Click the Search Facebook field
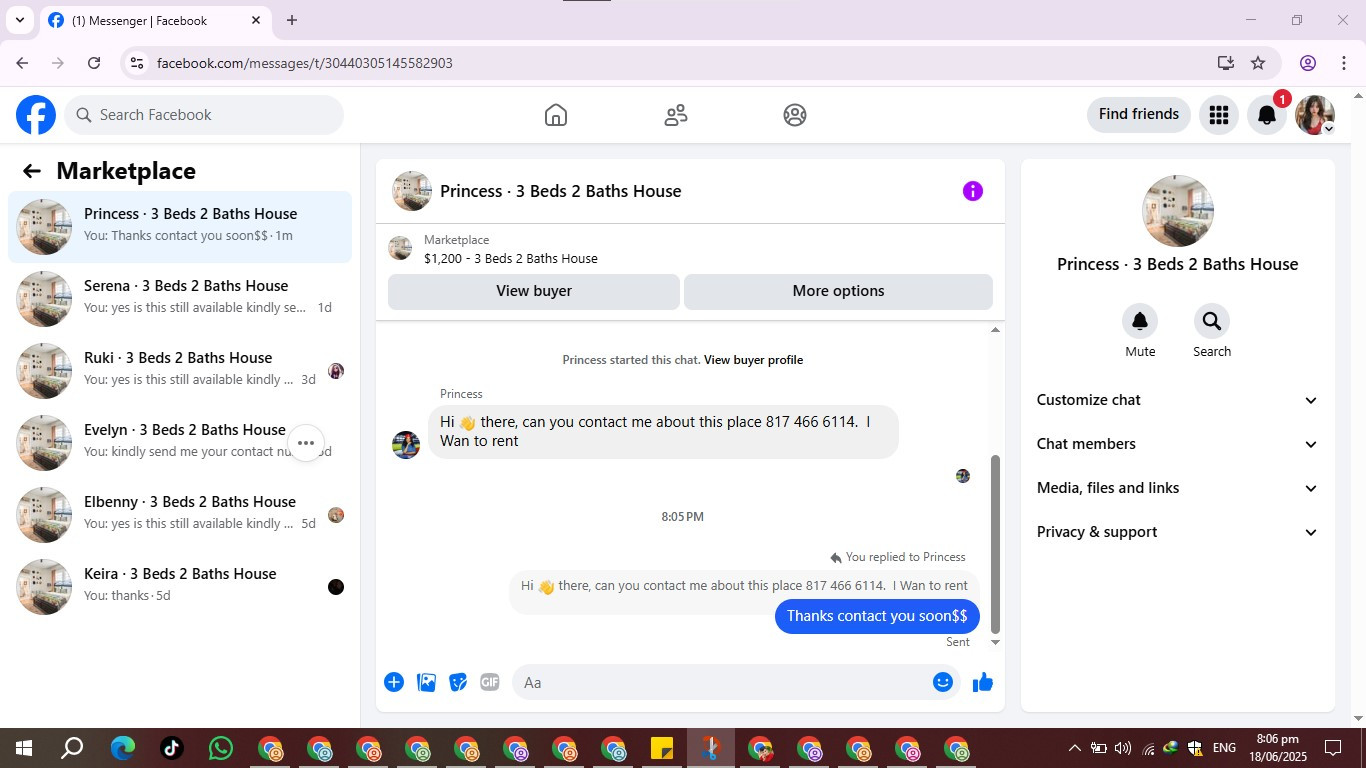The image size is (1366, 768). click(205, 115)
